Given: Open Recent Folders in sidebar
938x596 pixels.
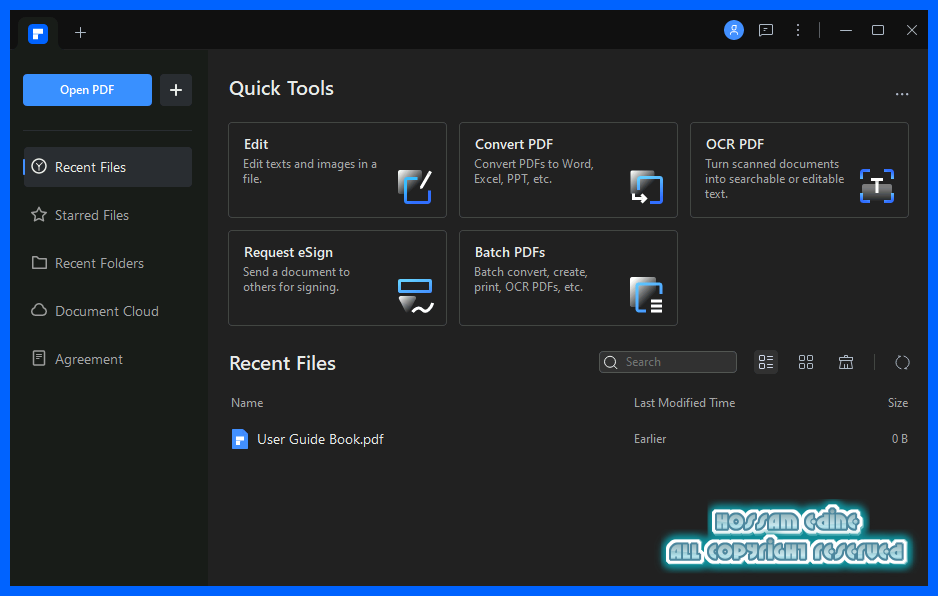Looking at the screenshot, I should click(x=108, y=263).
